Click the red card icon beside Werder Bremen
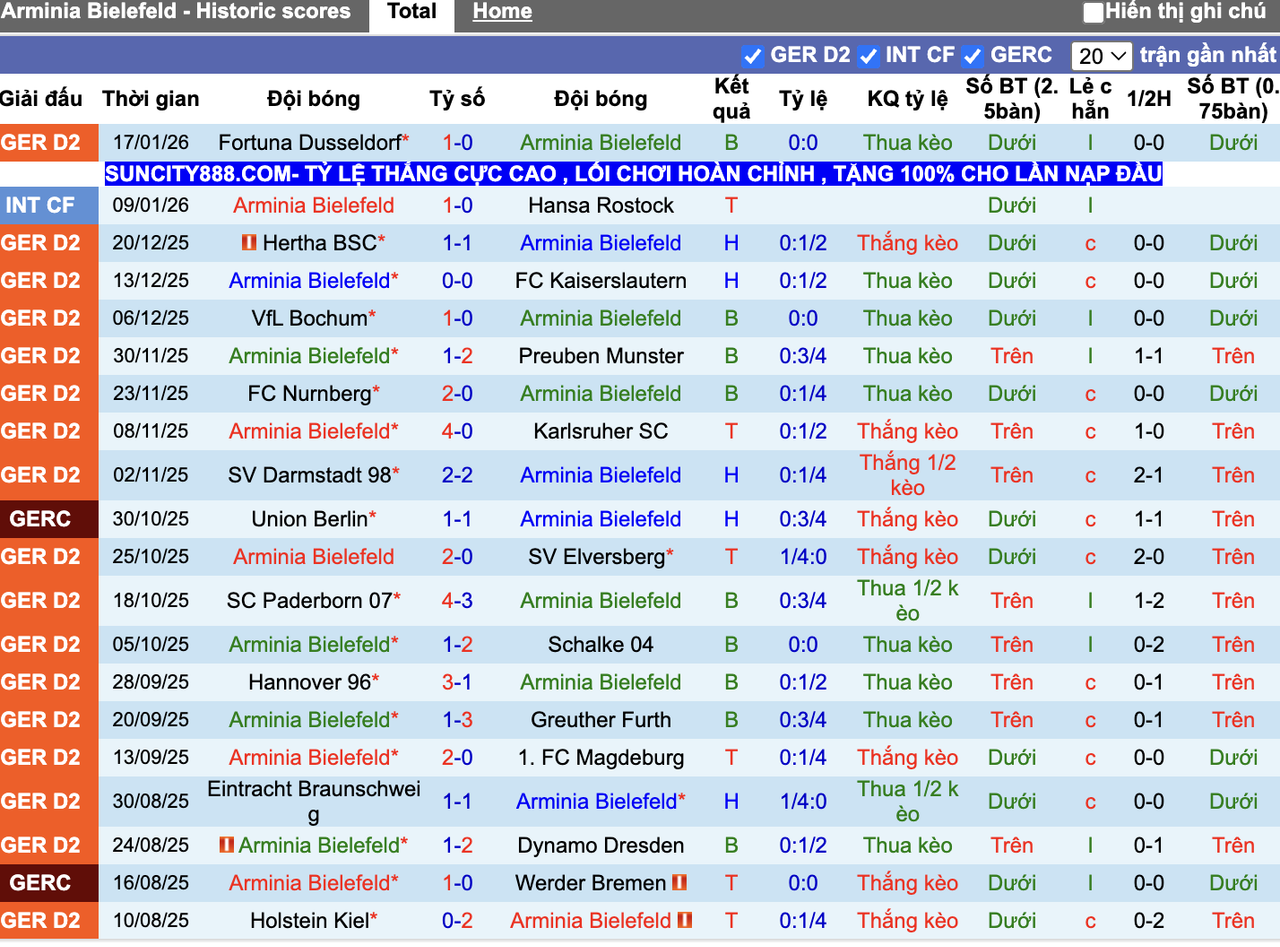1280x947 pixels. 679,883
